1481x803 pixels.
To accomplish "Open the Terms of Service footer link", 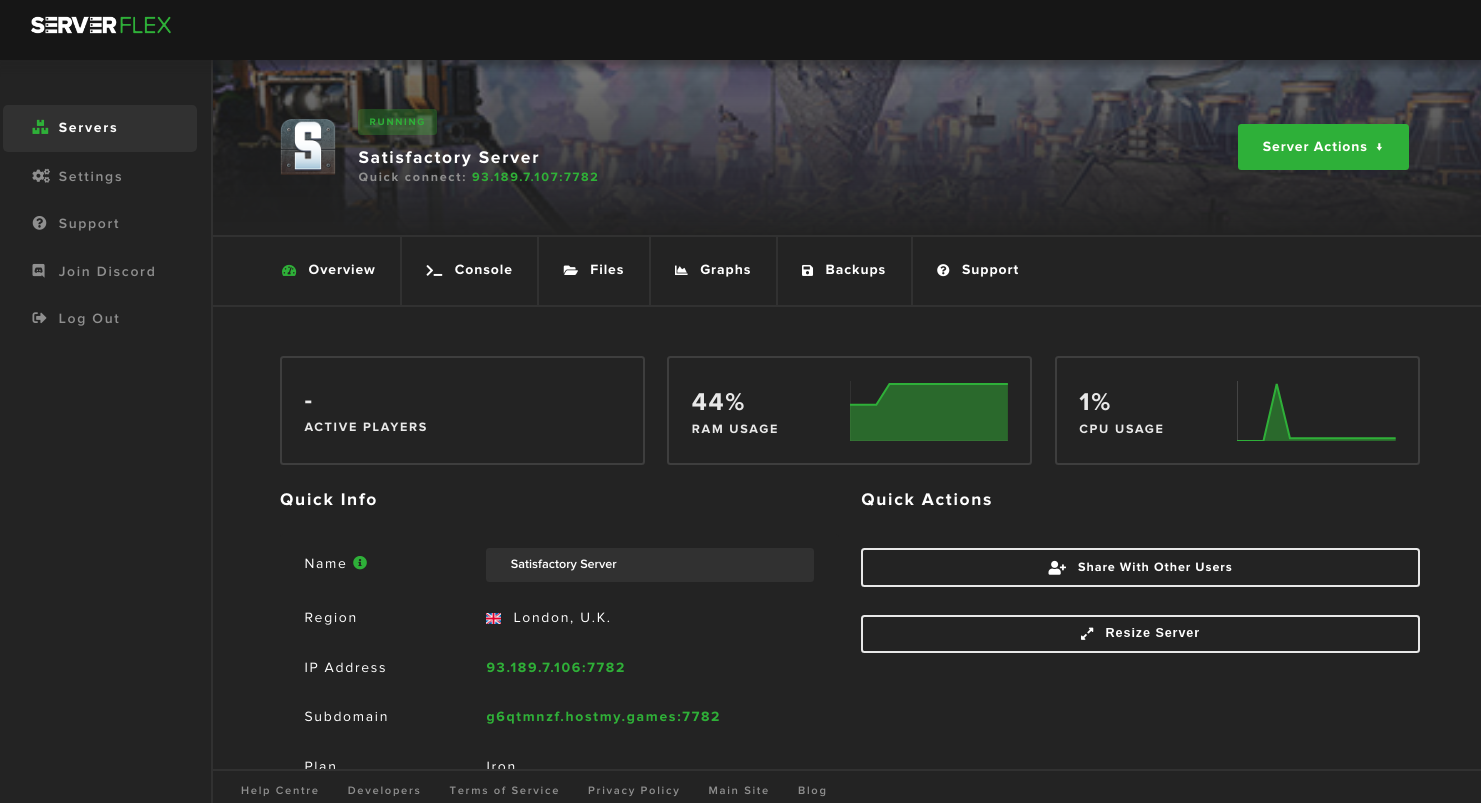I will (504, 791).
